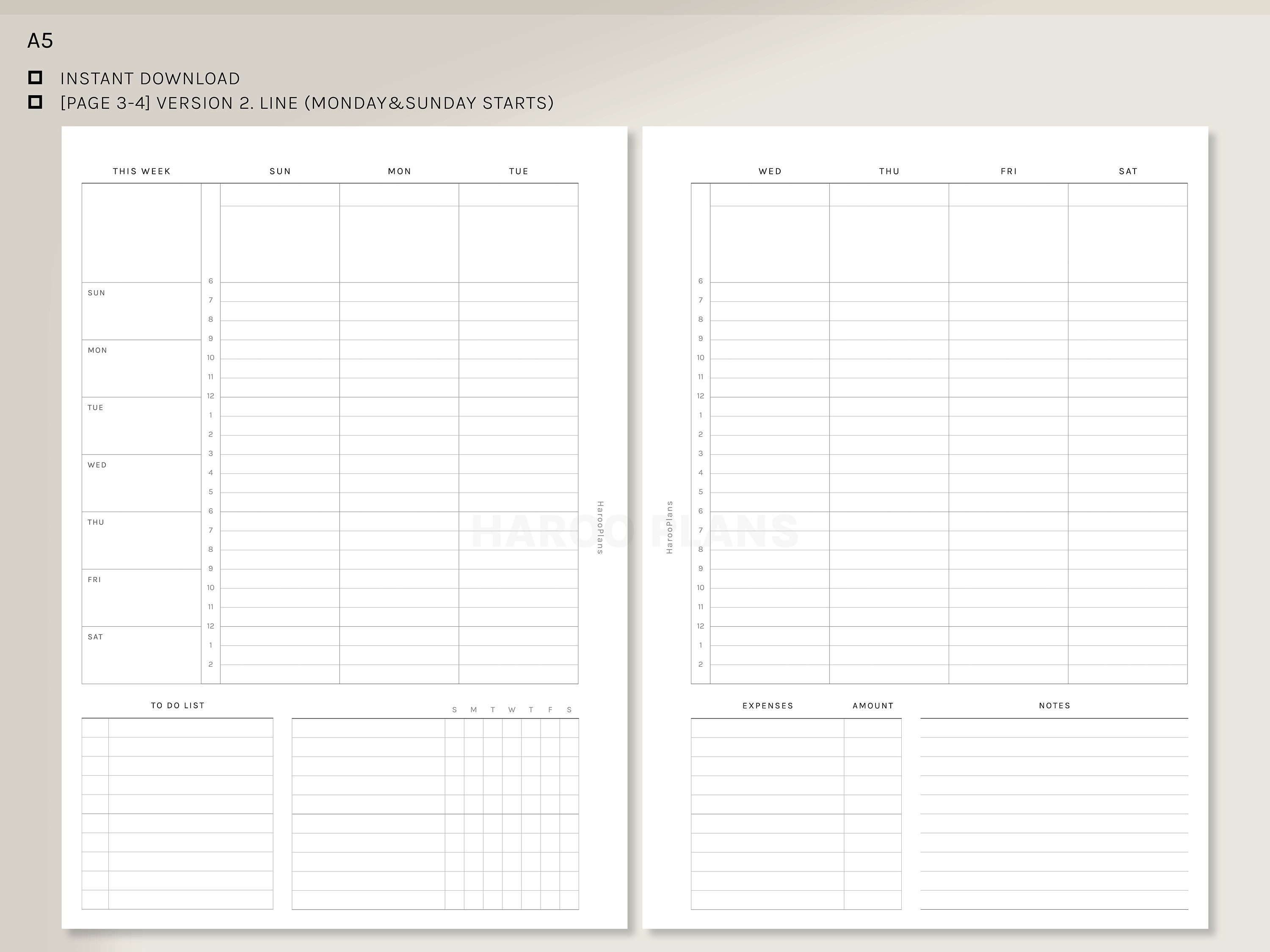Click the TUE box in This Week sidebar
1270x952 pixels.
141,426
